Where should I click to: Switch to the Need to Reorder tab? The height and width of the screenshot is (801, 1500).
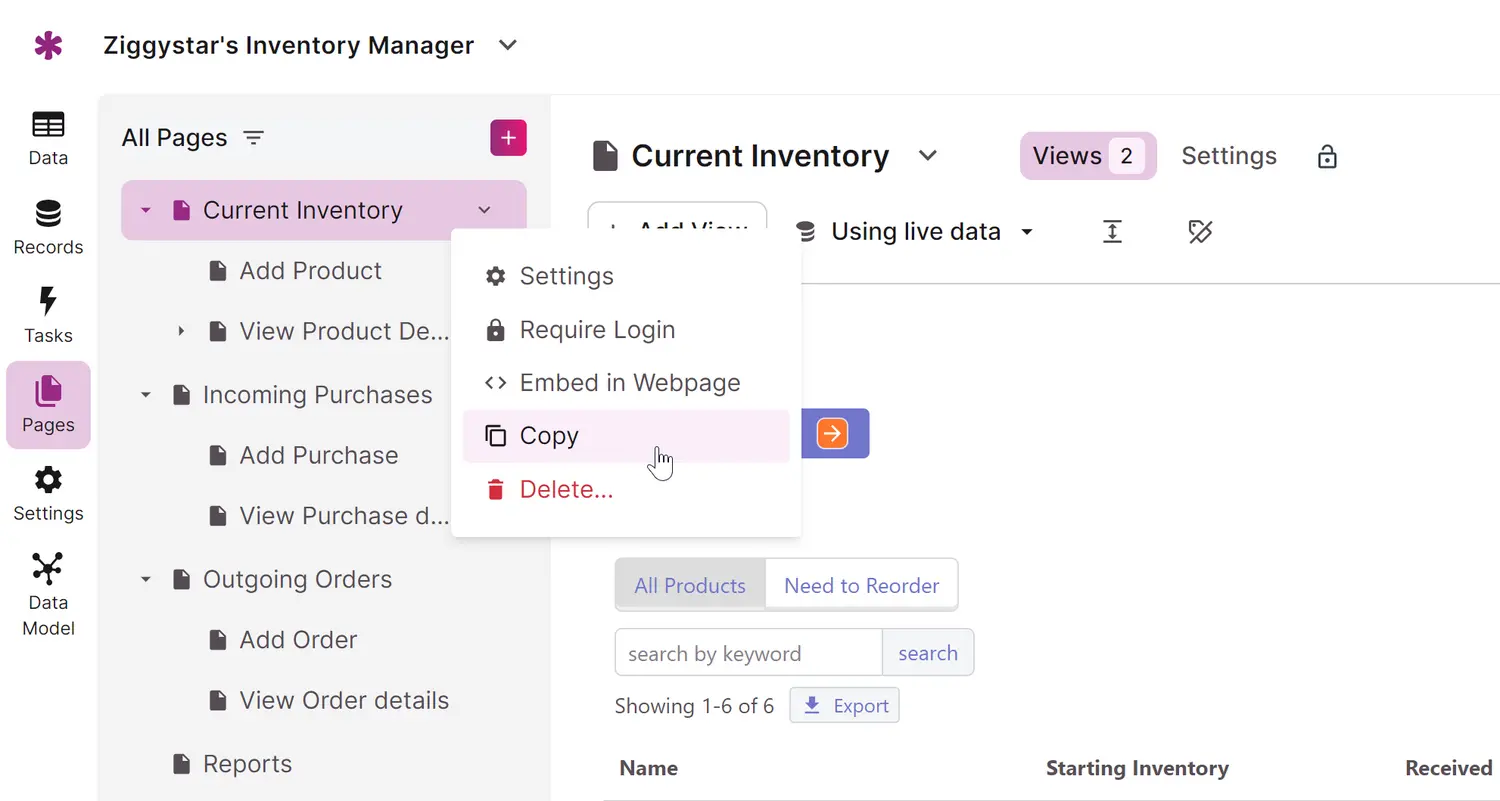click(x=861, y=586)
